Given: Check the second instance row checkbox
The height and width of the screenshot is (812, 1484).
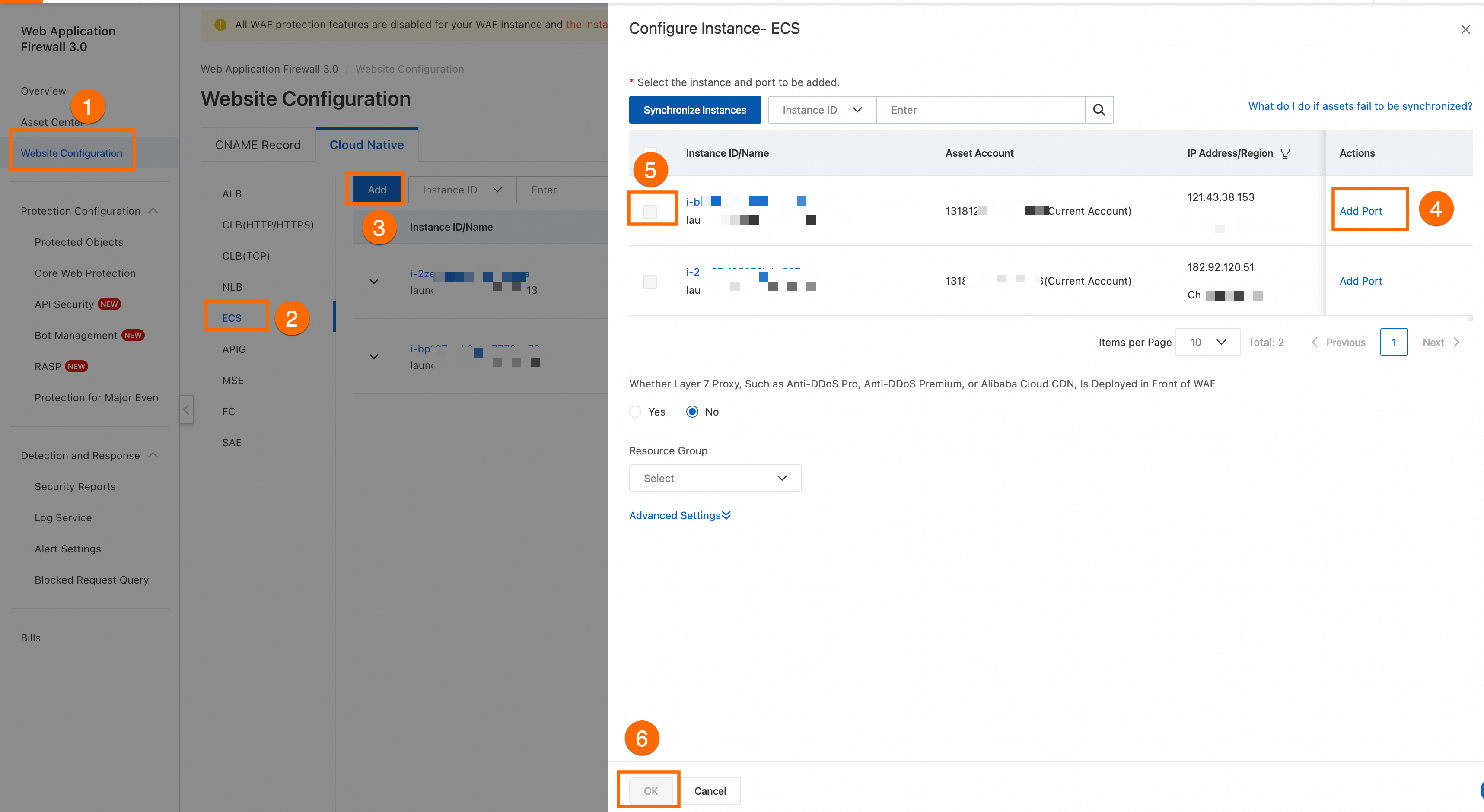Looking at the screenshot, I should tap(649, 282).
